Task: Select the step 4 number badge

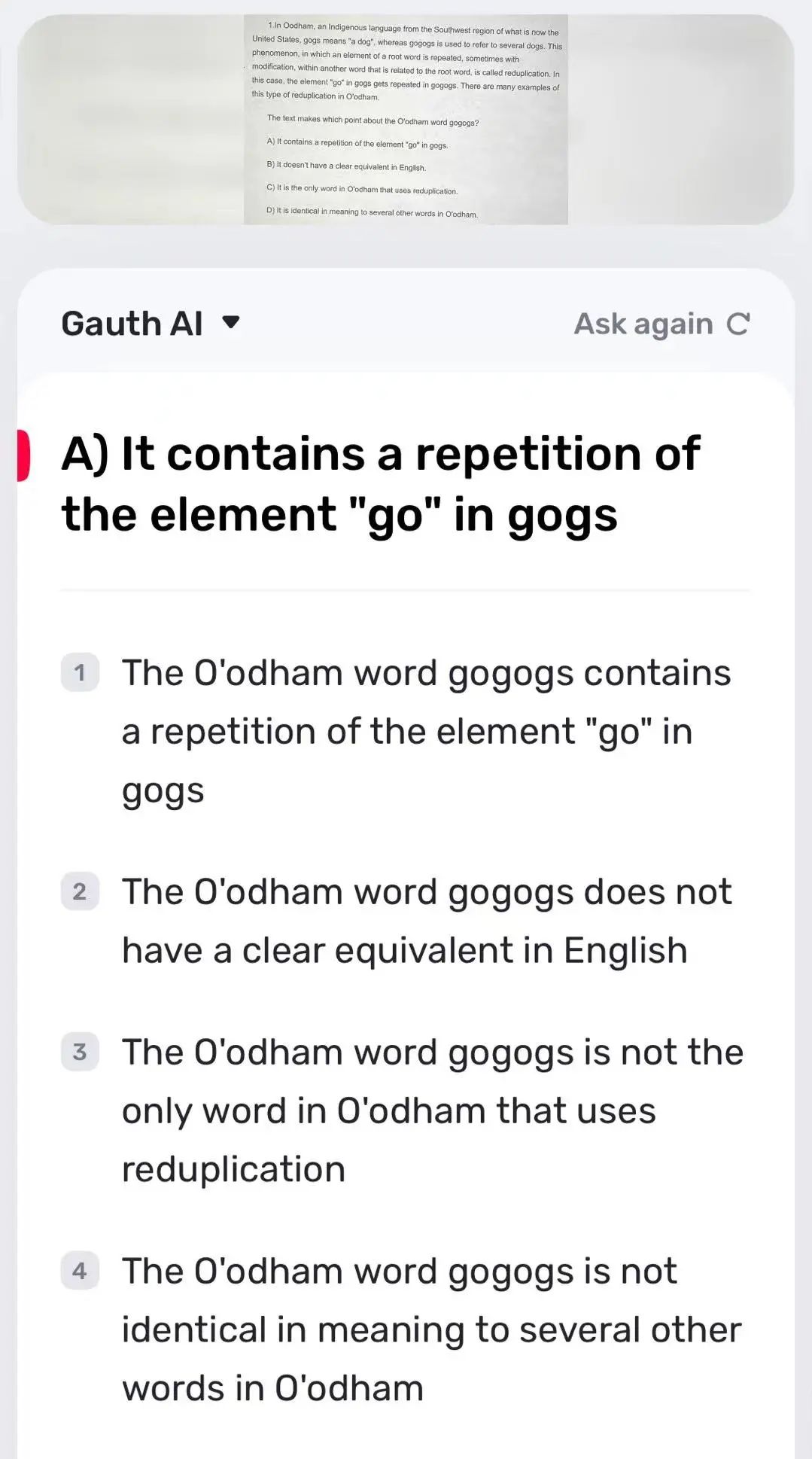Action: pos(80,1271)
